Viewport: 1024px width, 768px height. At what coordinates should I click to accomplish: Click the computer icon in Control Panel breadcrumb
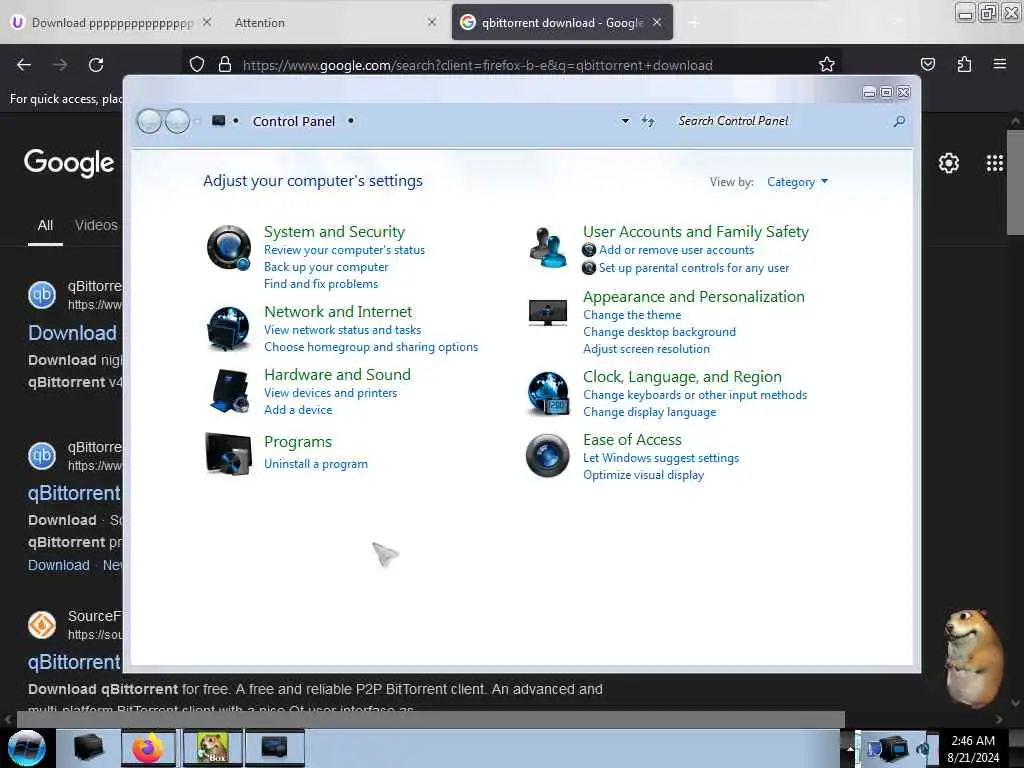click(x=219, y=121)
